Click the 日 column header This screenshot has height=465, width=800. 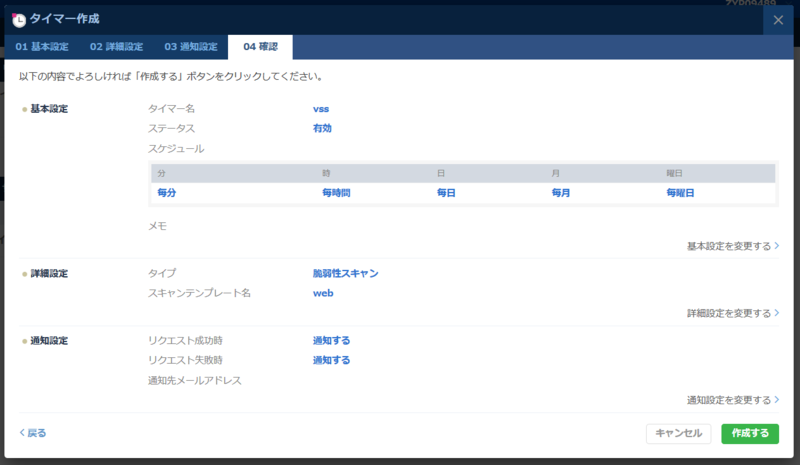pyautogui.click(x=441, y=174)
